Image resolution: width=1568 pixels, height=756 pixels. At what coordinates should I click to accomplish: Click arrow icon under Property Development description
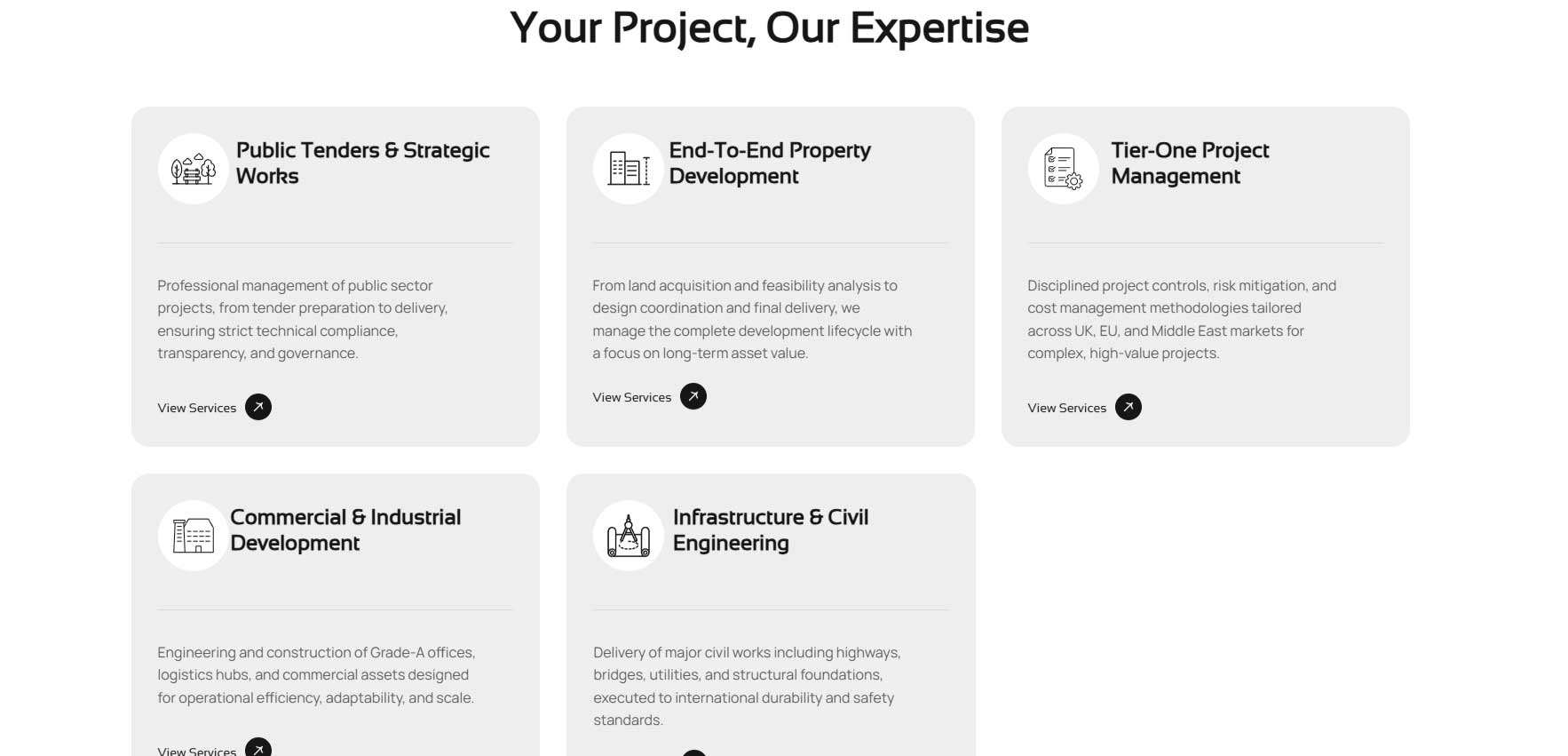[x=693, y=396]
